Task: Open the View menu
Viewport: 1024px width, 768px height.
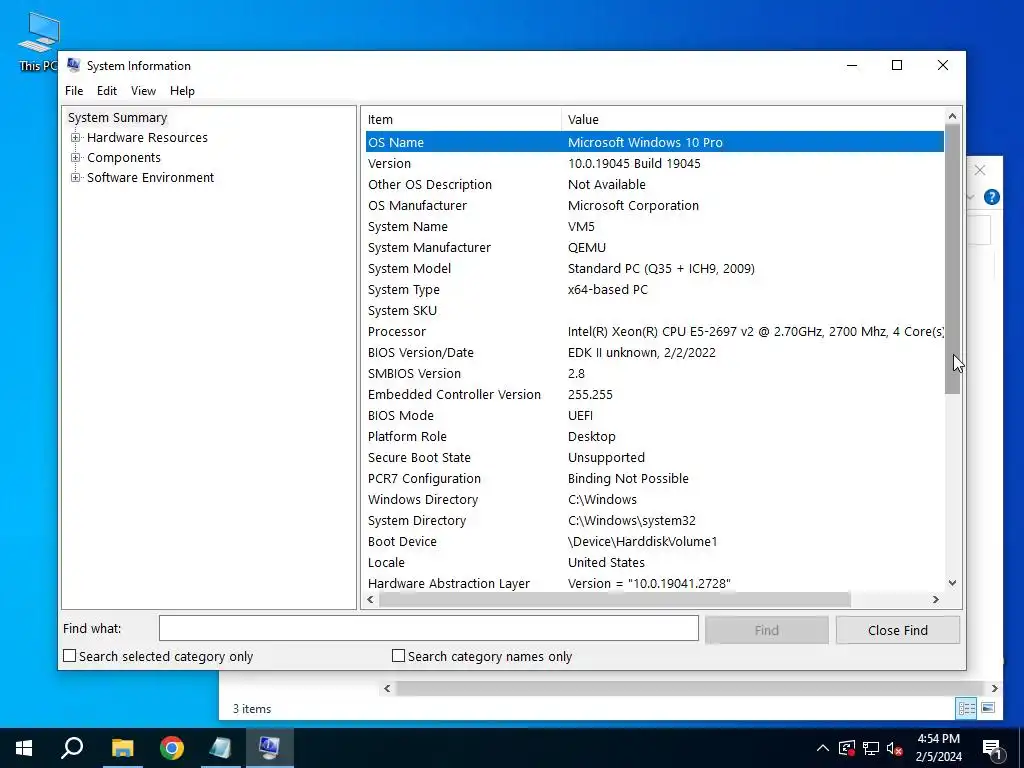Action: click(143, 91)
